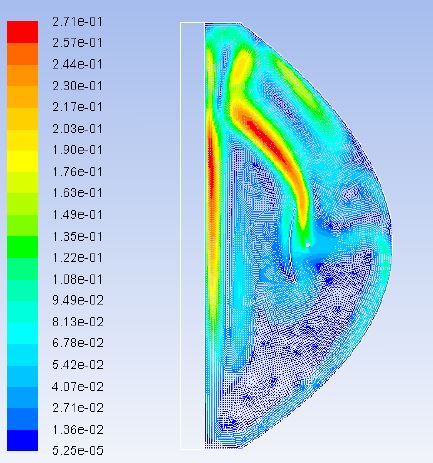Click the small white dot at jet tip
The image size is (433, 463).
pyautogui.click(x=308, y=245)
